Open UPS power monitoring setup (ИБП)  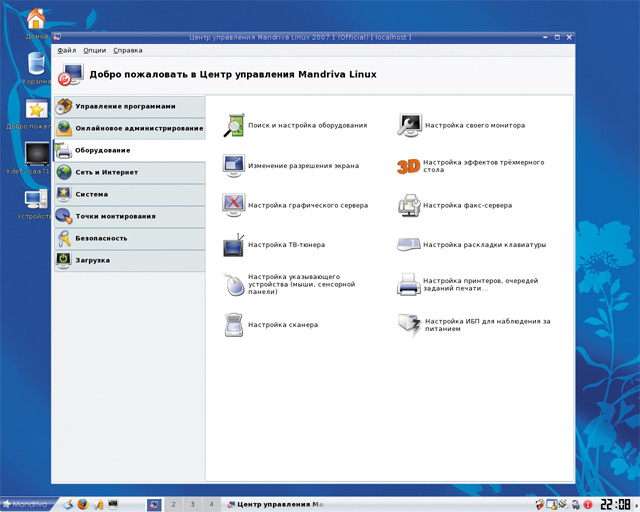(474, 325)
